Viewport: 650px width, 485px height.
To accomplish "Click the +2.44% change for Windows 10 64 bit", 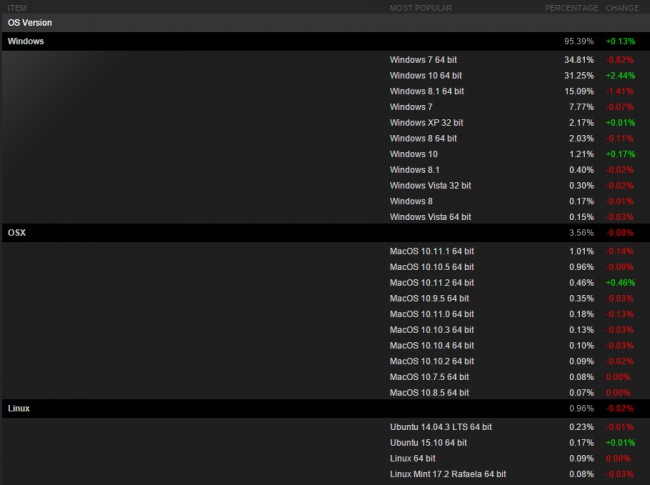I will [x=620, y=75].
